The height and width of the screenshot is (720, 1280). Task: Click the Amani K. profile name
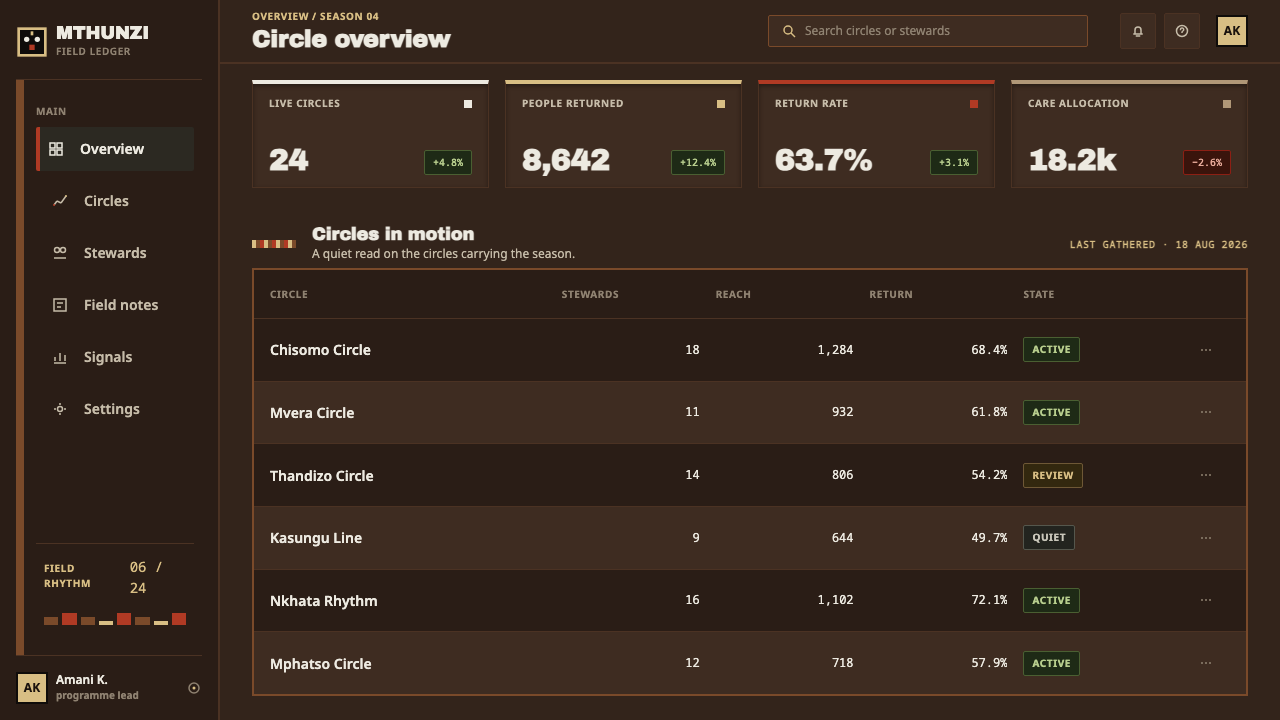click(x=82, y=680)
